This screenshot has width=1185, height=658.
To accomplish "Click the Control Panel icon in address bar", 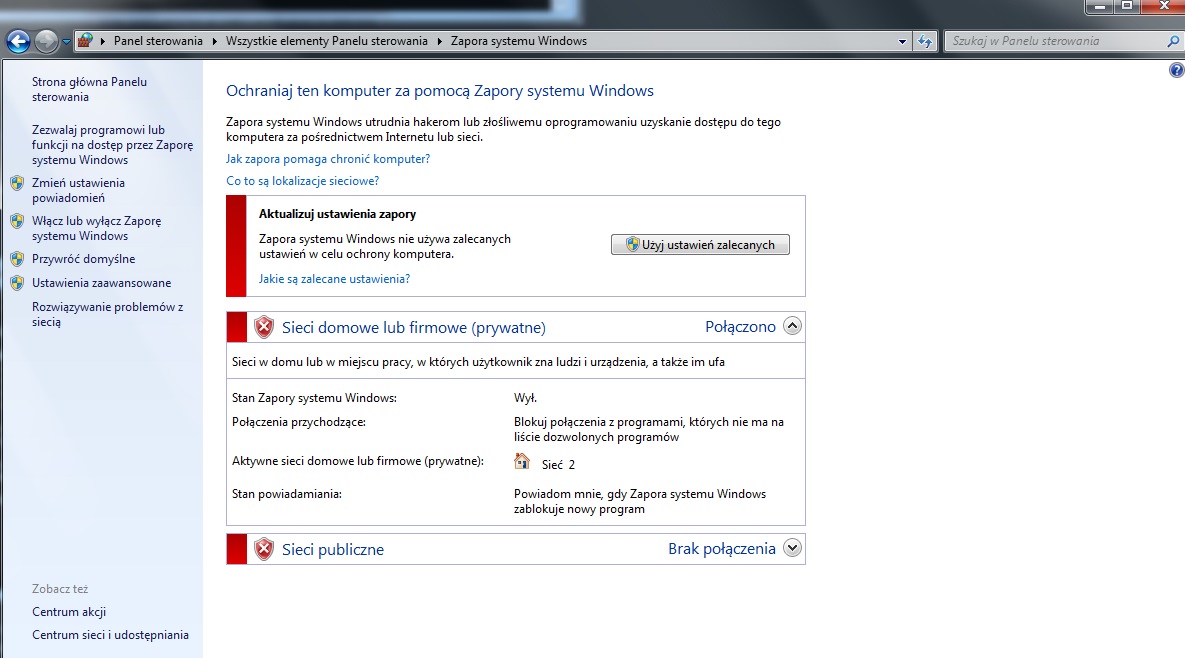I will (x=85, y=41).
